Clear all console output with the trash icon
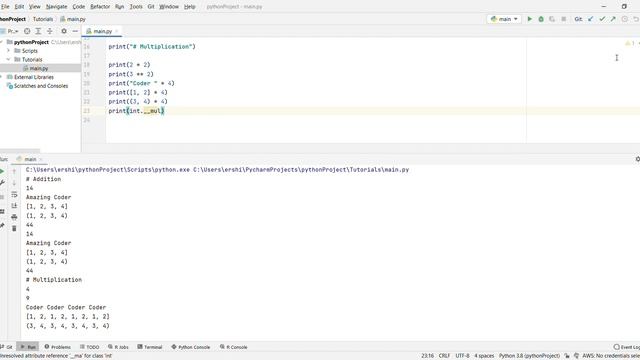This screenshot has width=640, height=360. [14, 228]
